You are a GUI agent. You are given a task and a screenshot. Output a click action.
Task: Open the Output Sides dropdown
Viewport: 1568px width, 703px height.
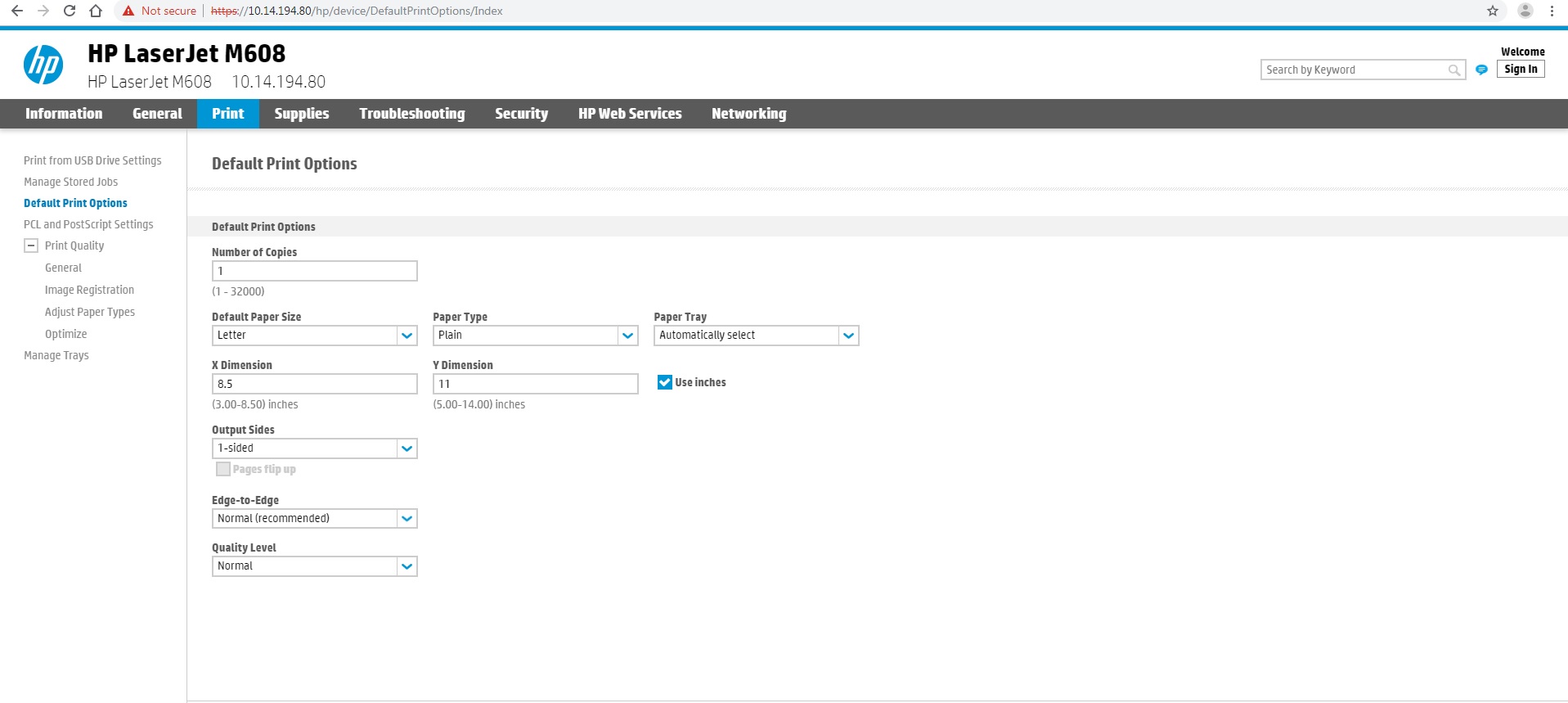(x=315, y=448)
